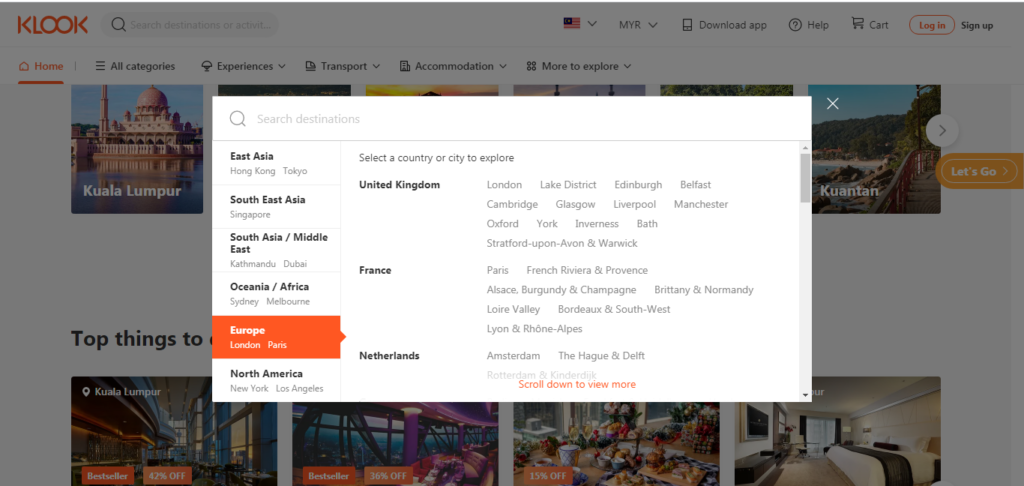The width and height of the screenshot is (1024, 486).
Task: Click the scrollbar down arrow in popup
Action: (x=805, y=395)
